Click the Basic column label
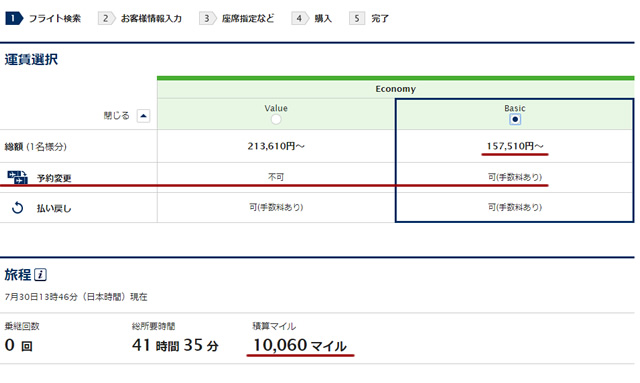The width and height of the screenshot is (640, 383). [515, 108]
